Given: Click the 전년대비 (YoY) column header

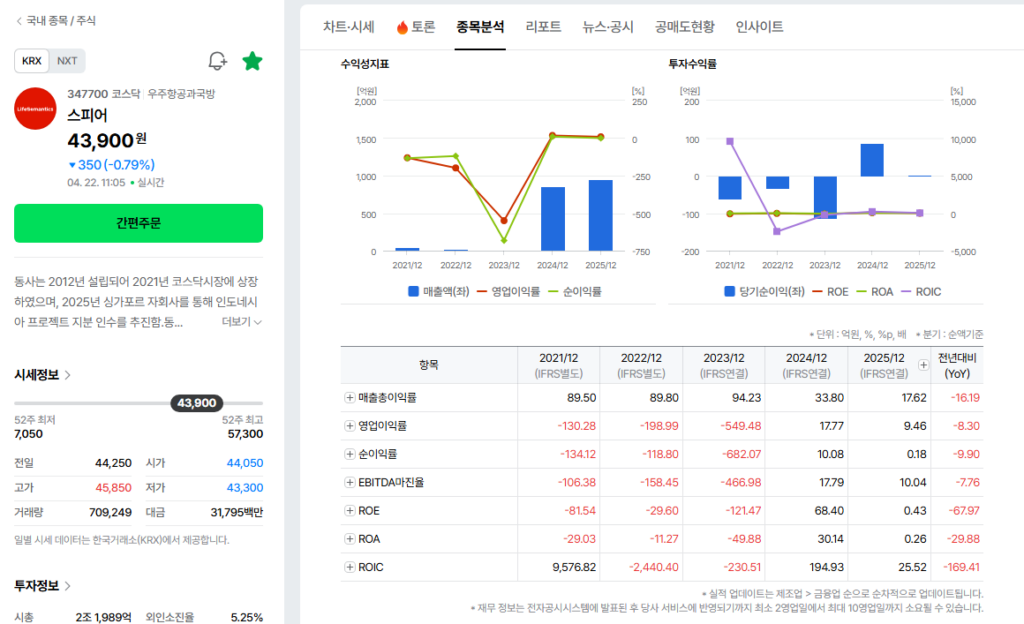Looking at the screenshot, I should coord(957,366).
